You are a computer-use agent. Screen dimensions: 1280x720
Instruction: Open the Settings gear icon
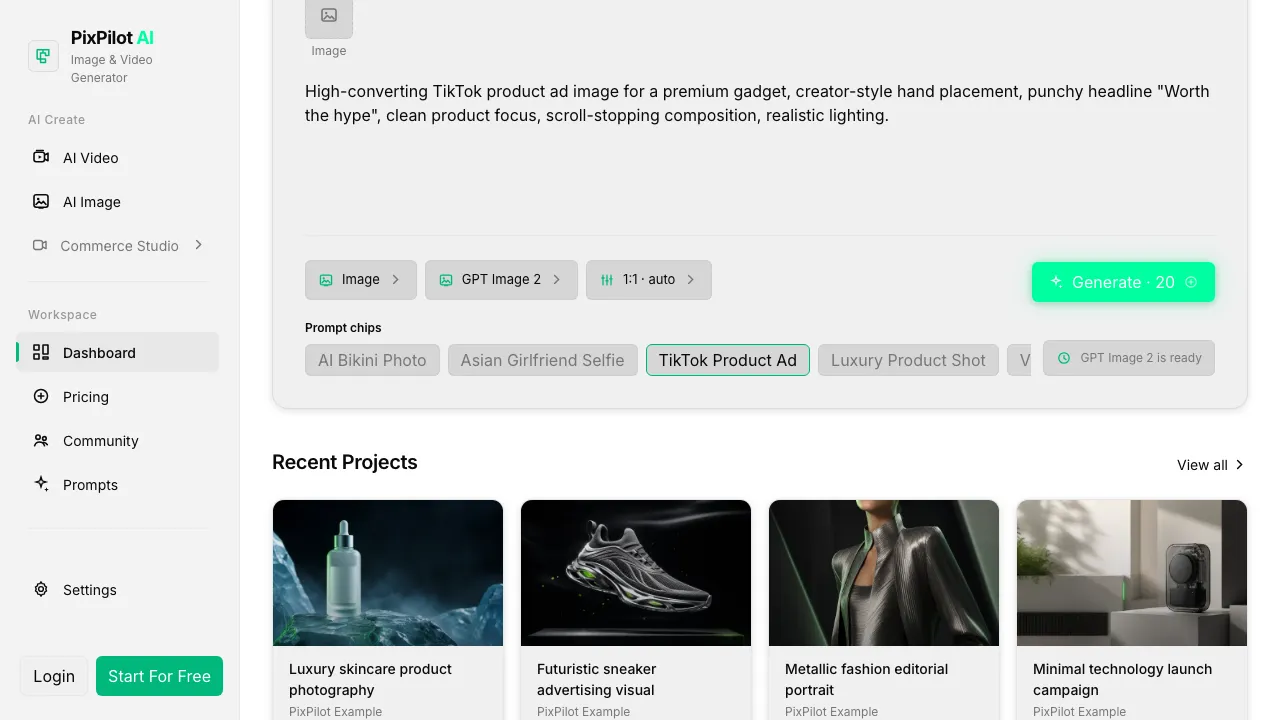point(41,589)
